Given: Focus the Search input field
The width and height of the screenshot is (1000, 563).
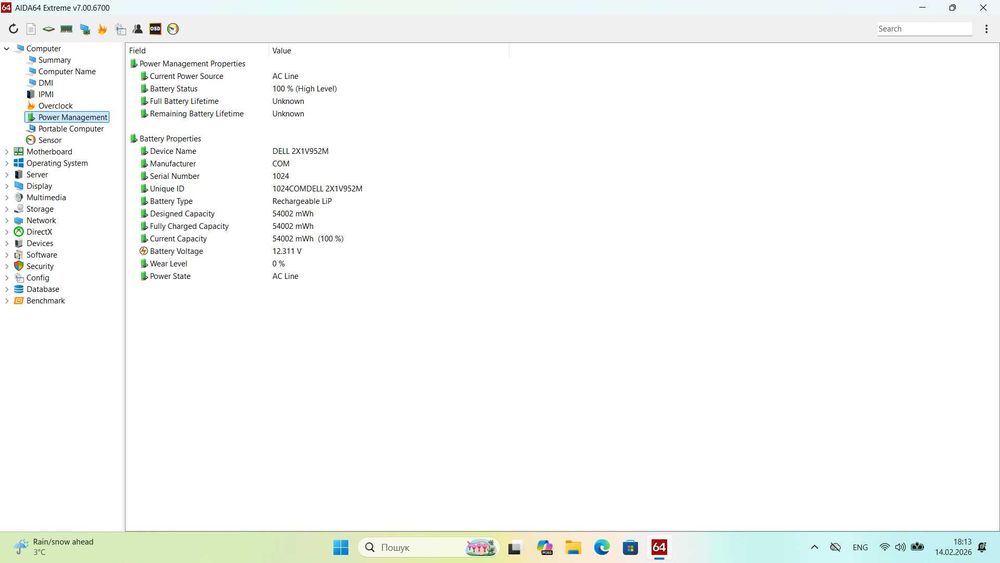Looking at the screenshot, I should 924,29.
